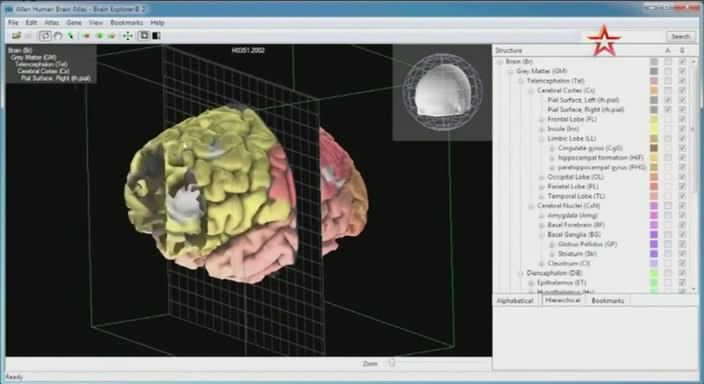704x384 pixels.
Task: Click the open file folder icon
Action: 17,35
